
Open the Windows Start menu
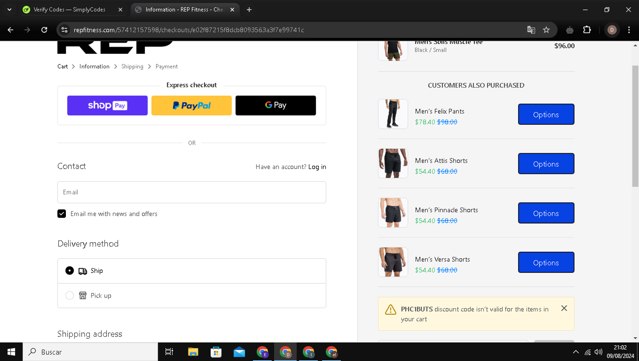click(x=11, y=352)
